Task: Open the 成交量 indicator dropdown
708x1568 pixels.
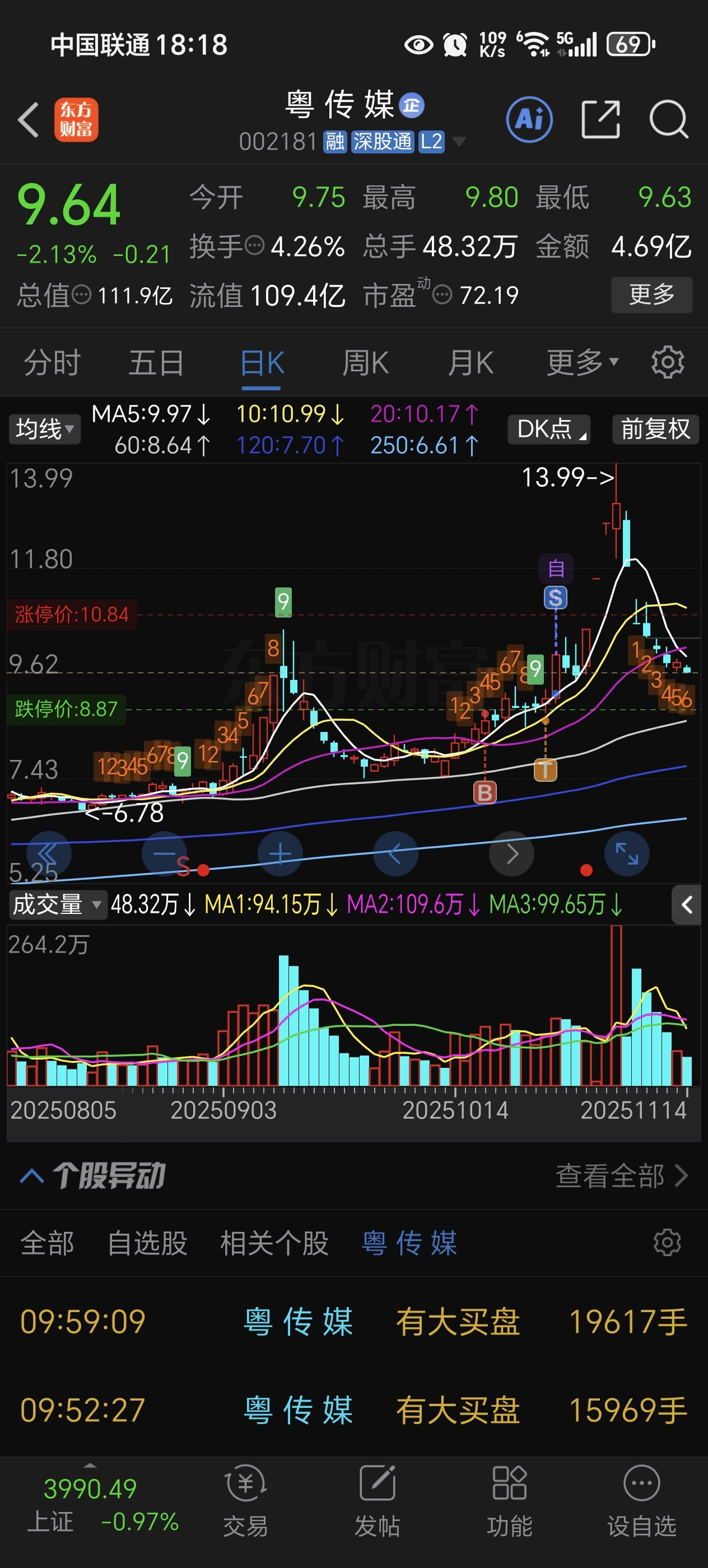Action: coord(57,904)
